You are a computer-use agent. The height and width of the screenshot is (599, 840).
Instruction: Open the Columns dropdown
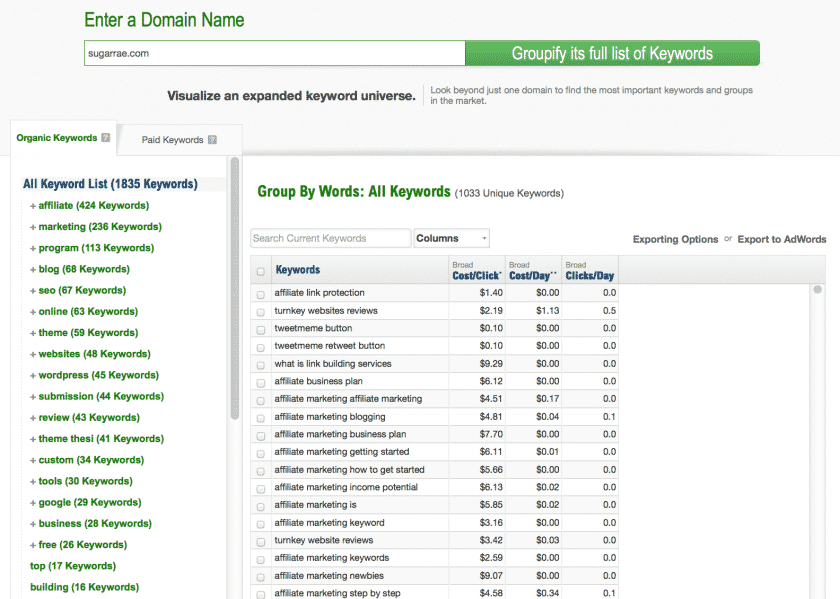pos(451,238)
